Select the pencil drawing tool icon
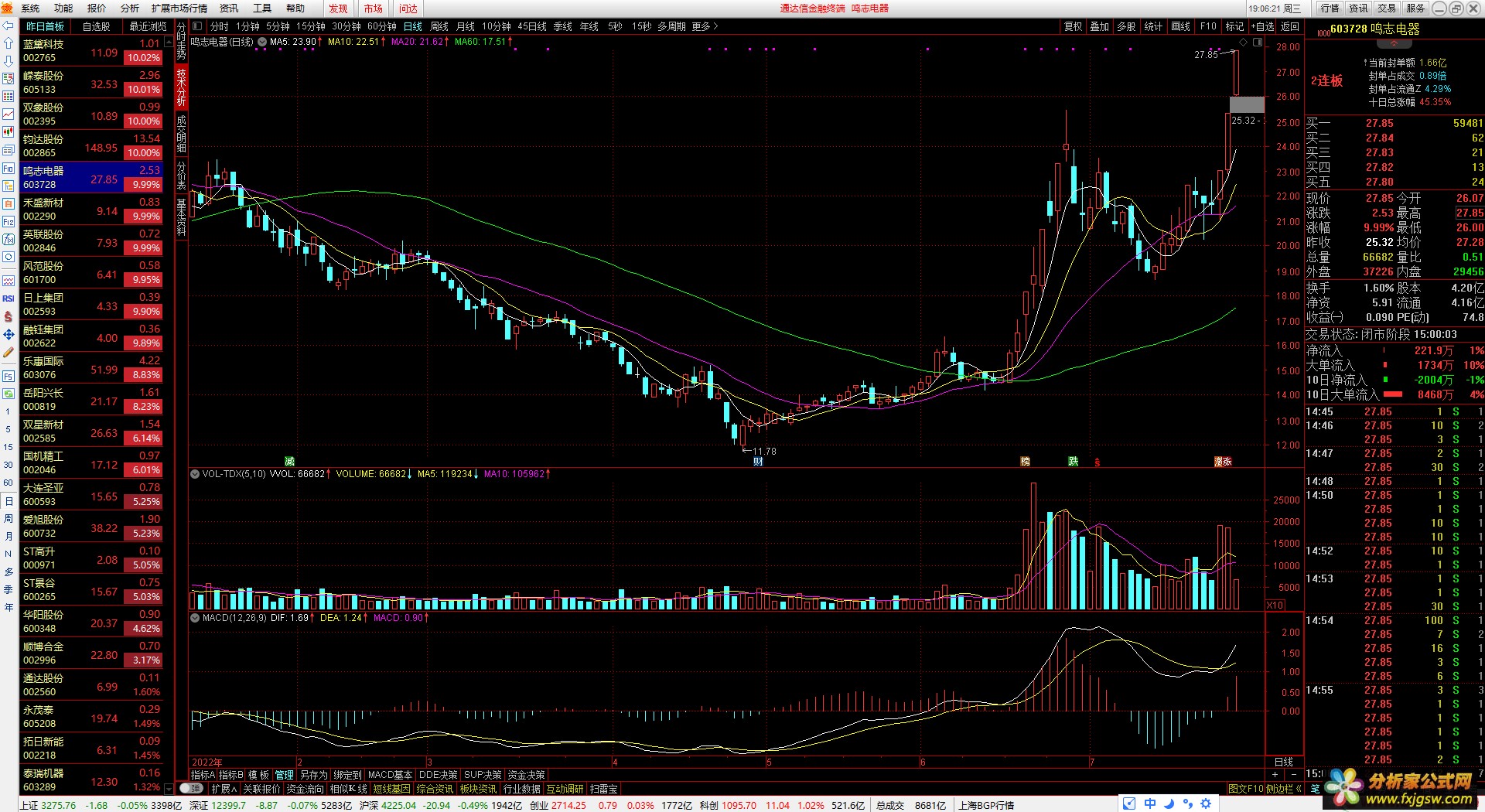 point(9,352)
